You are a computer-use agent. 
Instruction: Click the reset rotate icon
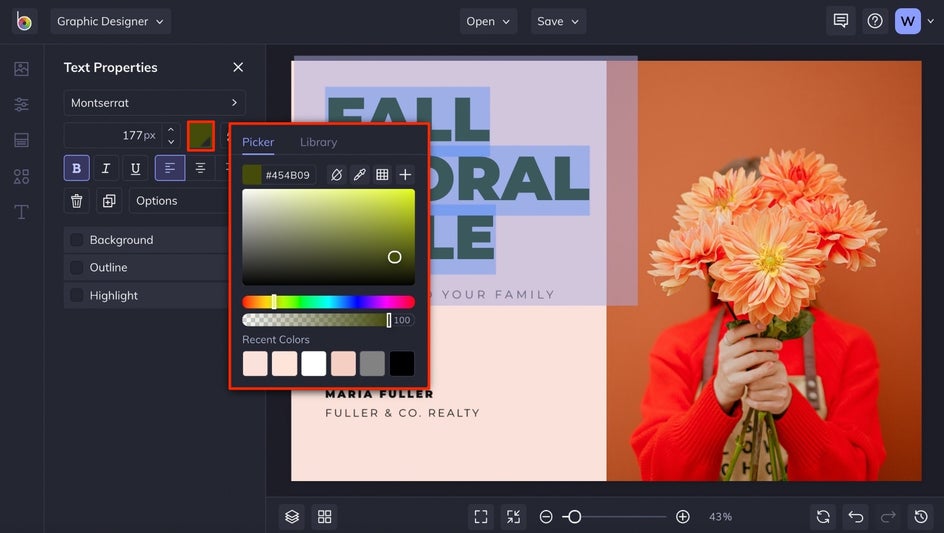coord(823,517)
